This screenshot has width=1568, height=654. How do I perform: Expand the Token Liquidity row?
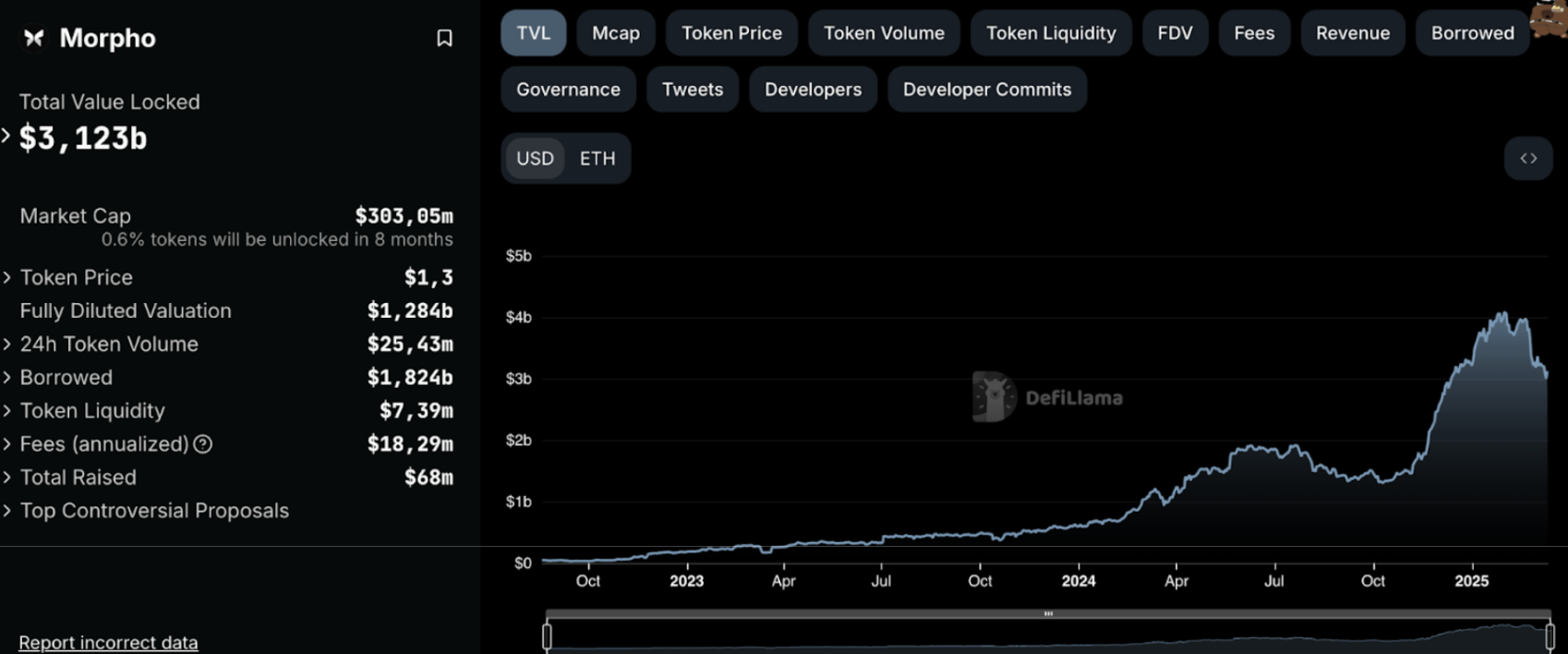[x=6, y=410]
